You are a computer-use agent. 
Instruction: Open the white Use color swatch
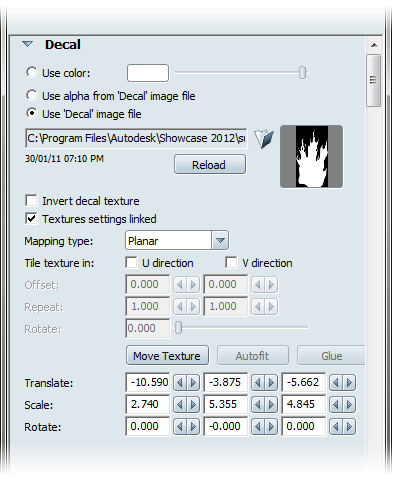(x=148, y=73)
